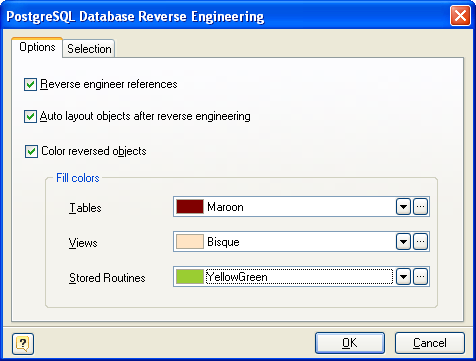476x361 pixels.
Task: Click the Bisque color swatch
Action: pyautogui.click(x=190, y=242)
